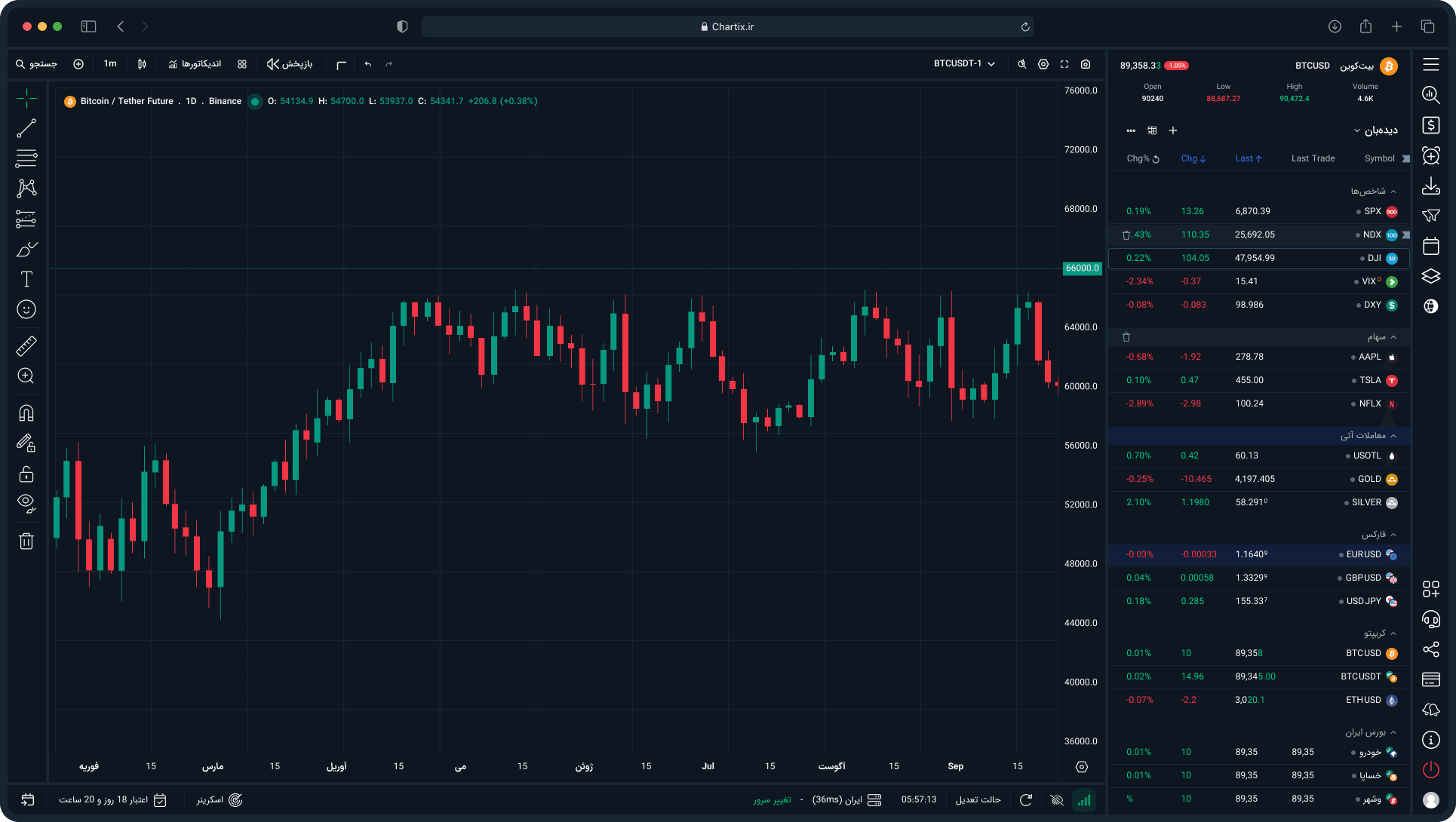The image size is (1456, 822).
Task: Collapse the شاخص‌ها indices group
Action: point(1373,192)
